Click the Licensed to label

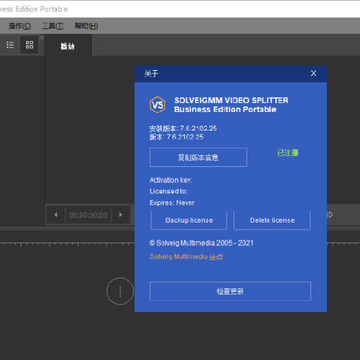pyautogui.click(x=168, y=191)
